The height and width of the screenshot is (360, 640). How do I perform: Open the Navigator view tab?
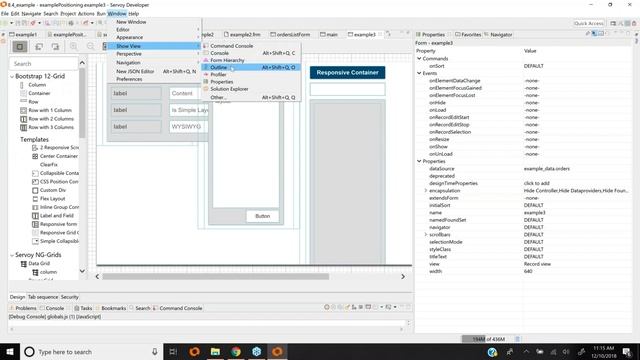coord(498,35)
